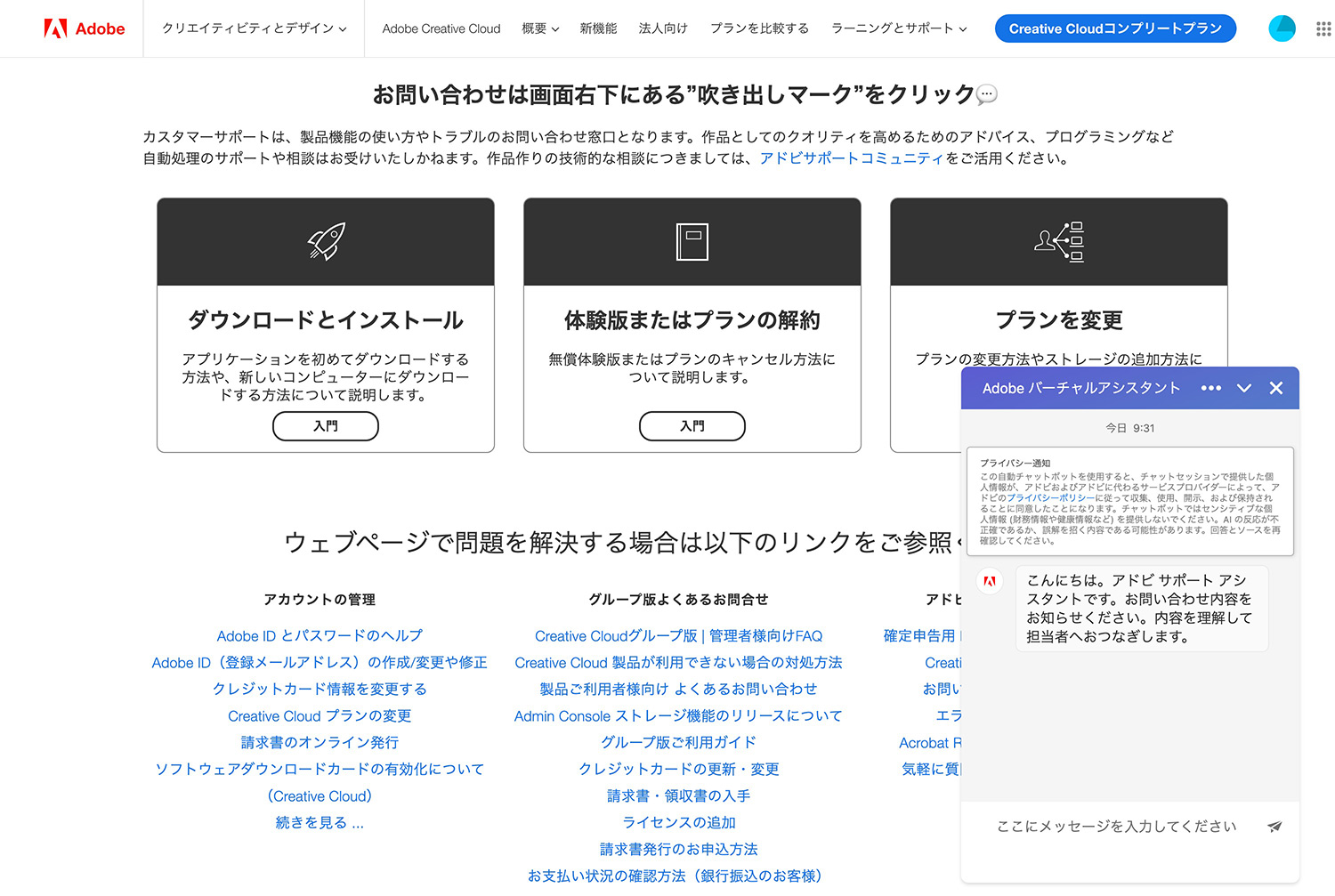Open クレジットカード情報を変更する link
Screen dimensions: 1335x896
(x=320, y=690)
